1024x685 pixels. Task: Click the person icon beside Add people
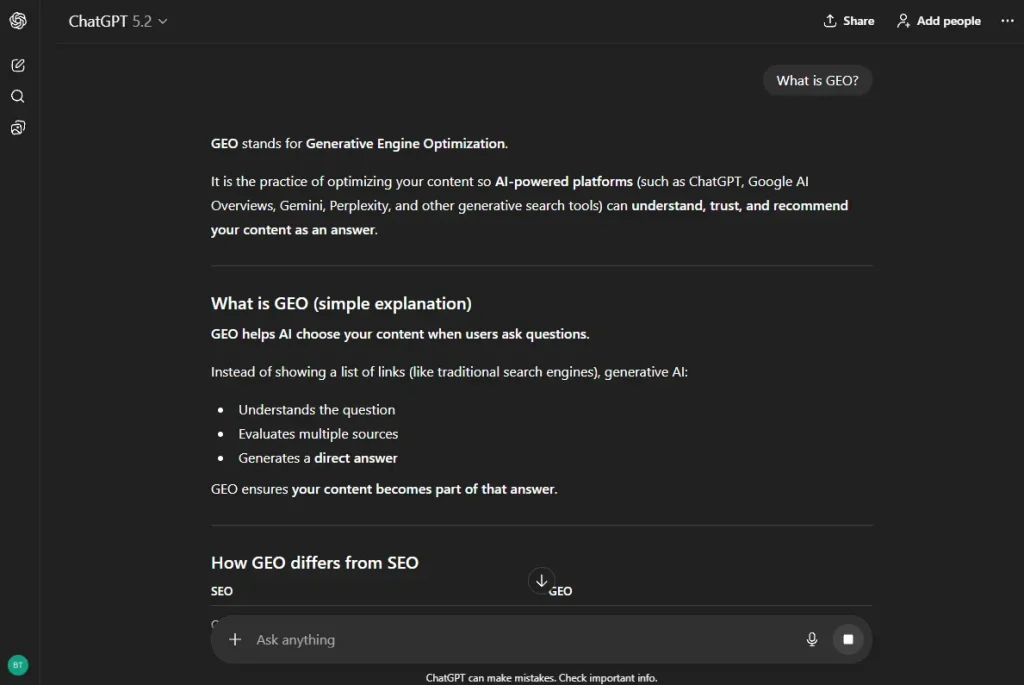pyautogui.click(x=901, y=20)
